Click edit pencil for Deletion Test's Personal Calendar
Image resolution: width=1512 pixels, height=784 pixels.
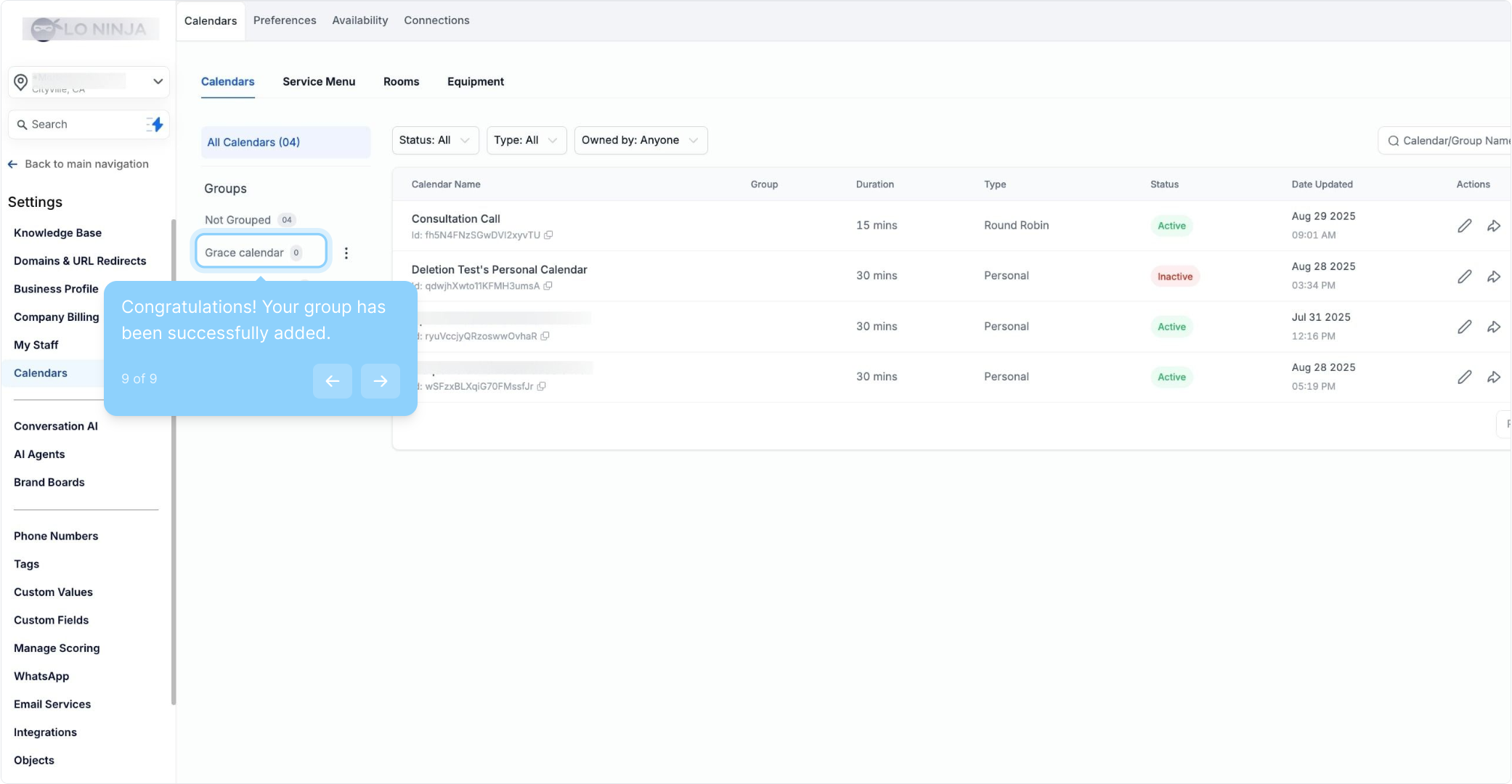(x=1464, y=277)
